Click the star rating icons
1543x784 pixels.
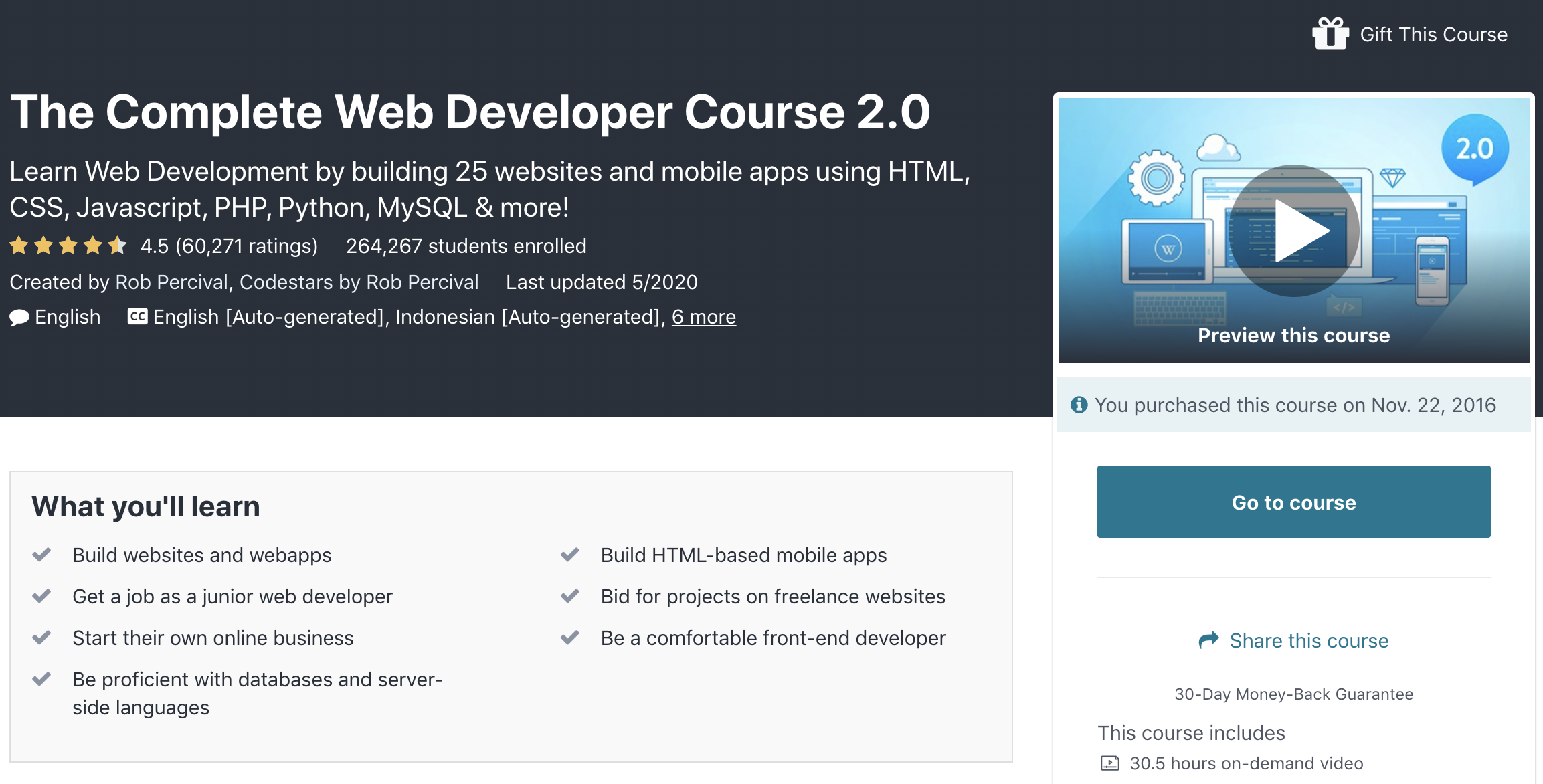tap(68, 246)
